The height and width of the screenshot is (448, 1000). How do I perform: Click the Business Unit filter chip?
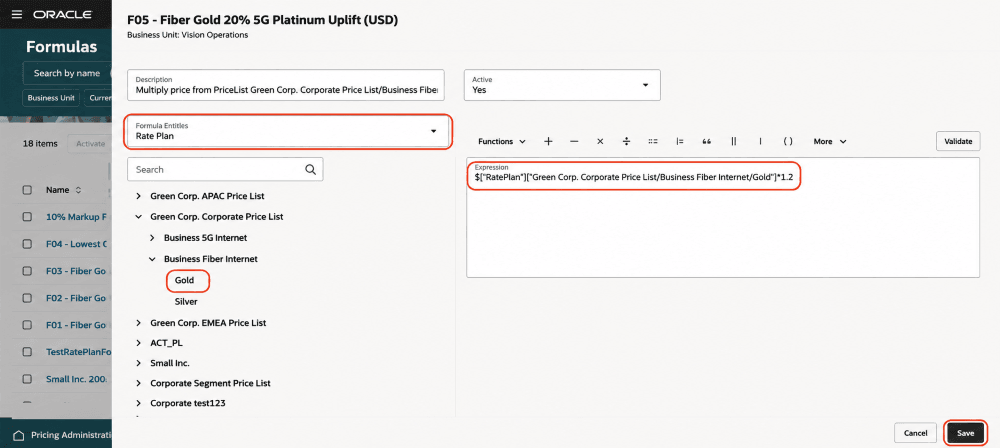(50, 98)
